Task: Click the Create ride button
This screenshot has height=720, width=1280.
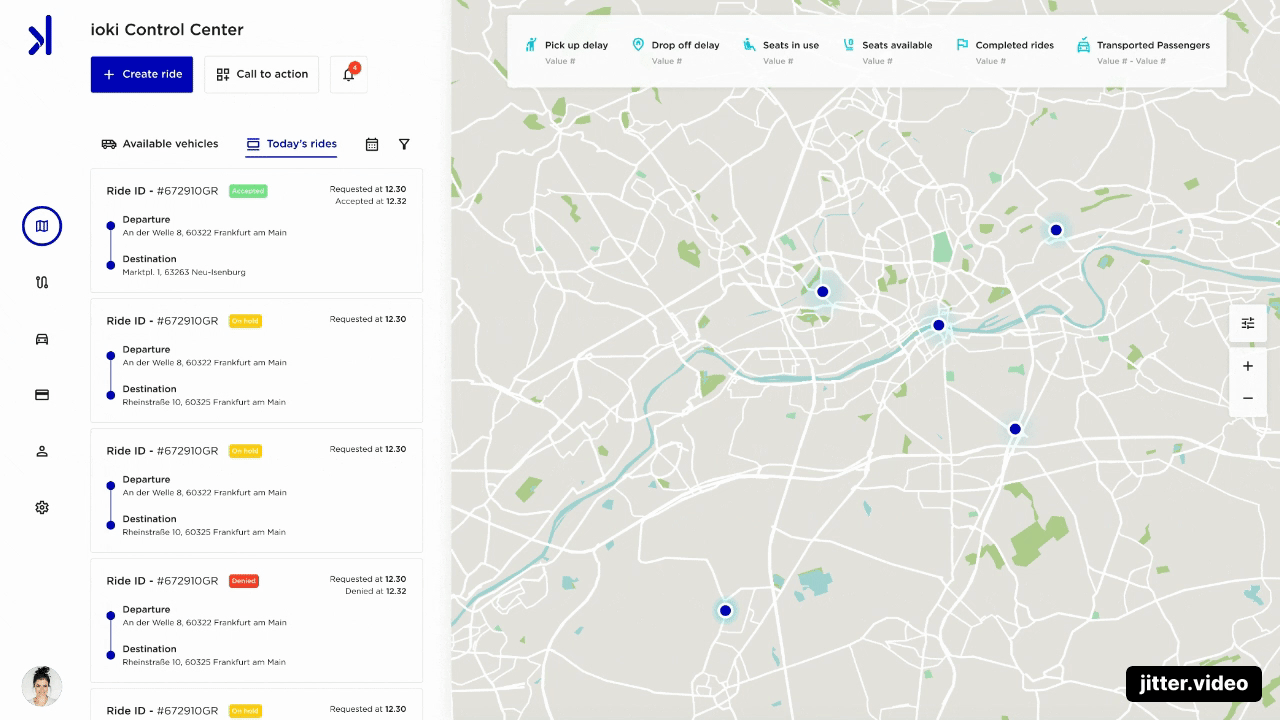Action: coord(142,74)
